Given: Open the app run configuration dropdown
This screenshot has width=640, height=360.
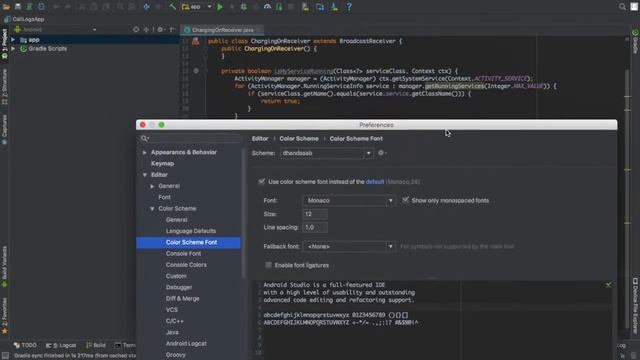Looking at the screenshot, I should pyautogui.click(x=197, y=7).
